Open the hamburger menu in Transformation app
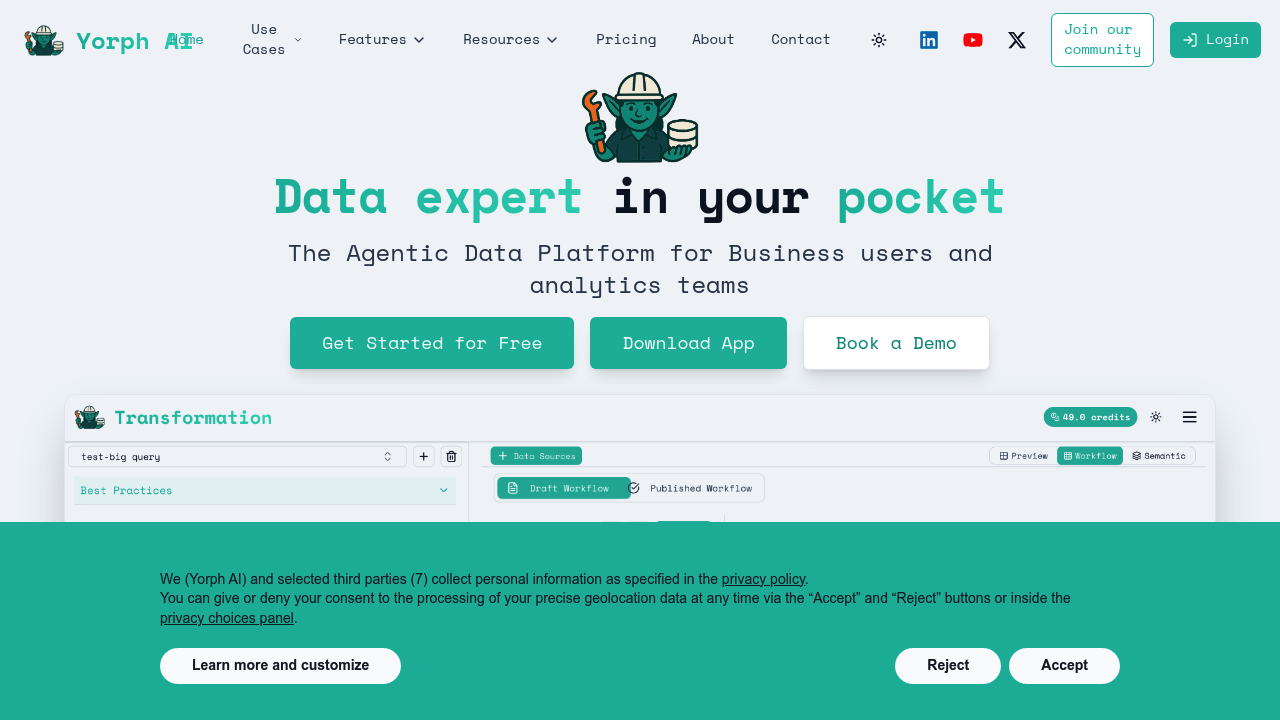 pyautogui.click(x=1189, y=417)
